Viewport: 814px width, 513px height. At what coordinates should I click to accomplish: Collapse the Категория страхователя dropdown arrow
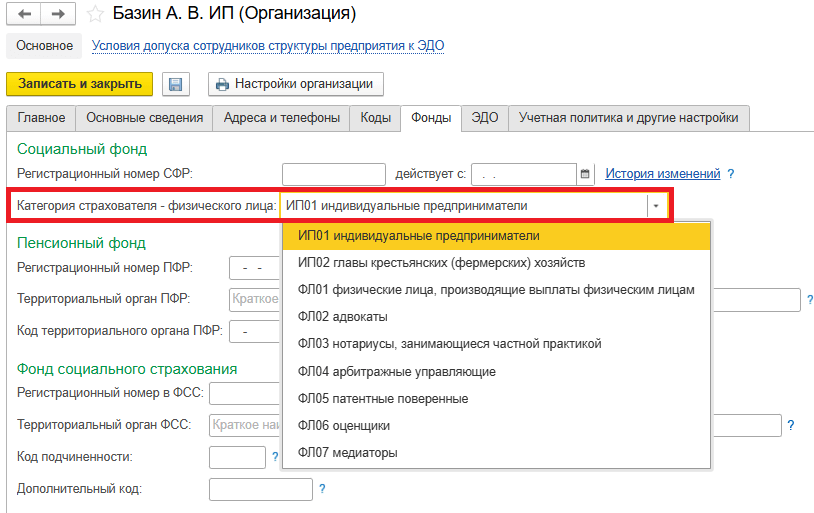[x=656, y=206]
